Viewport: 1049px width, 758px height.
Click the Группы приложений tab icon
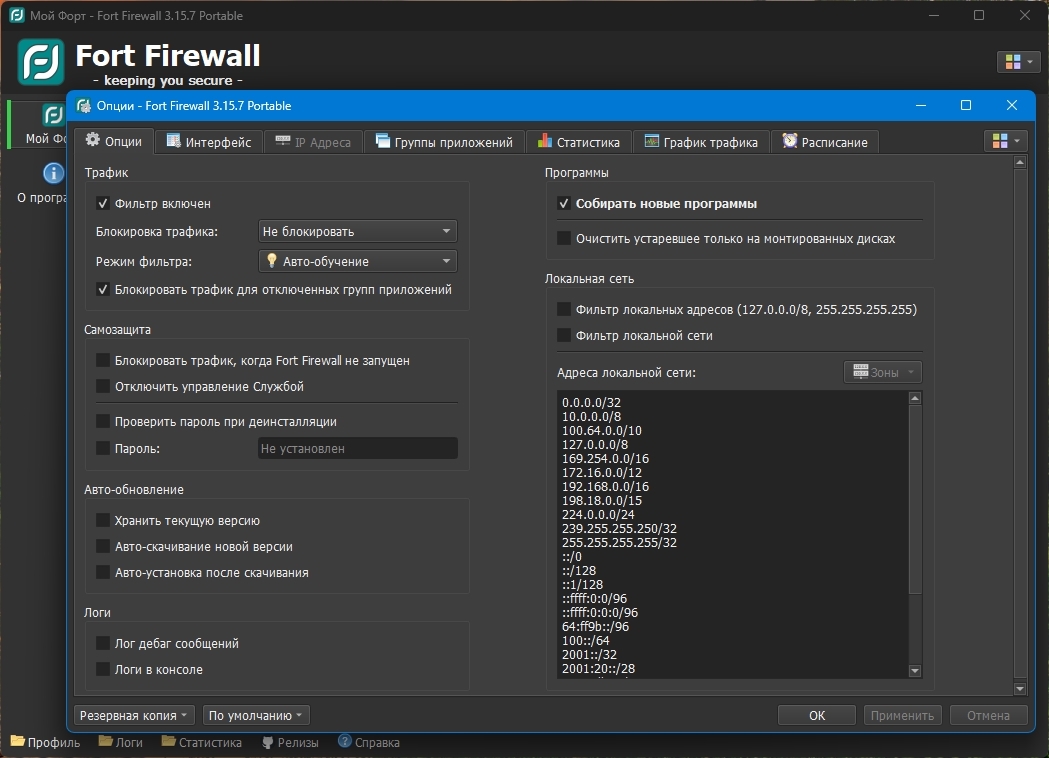pos(382,140)
